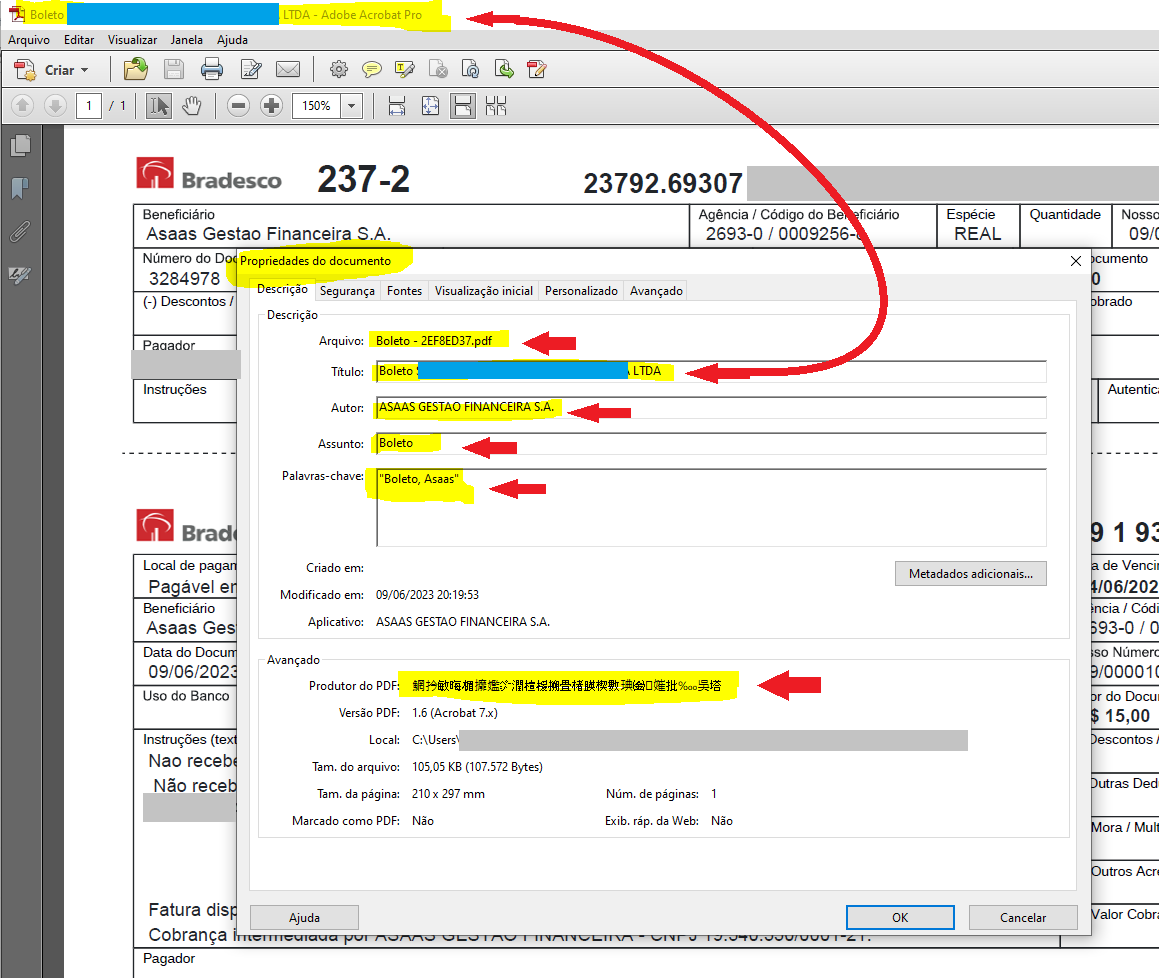Screen dimensions: 1159x978
Task: Open the Ajuda menu
Action: tap(232, 40)
